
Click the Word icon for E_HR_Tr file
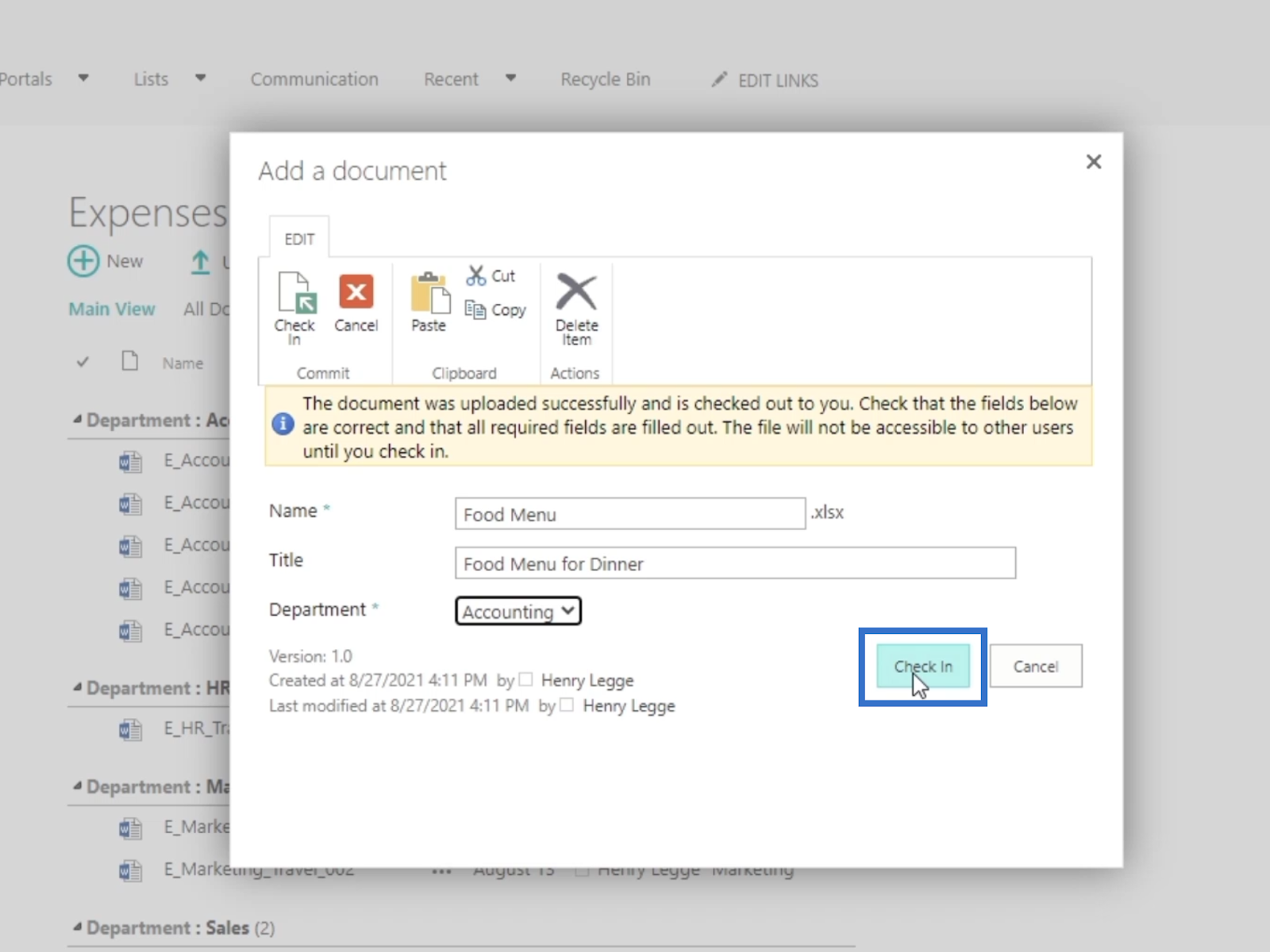[130, 729]
